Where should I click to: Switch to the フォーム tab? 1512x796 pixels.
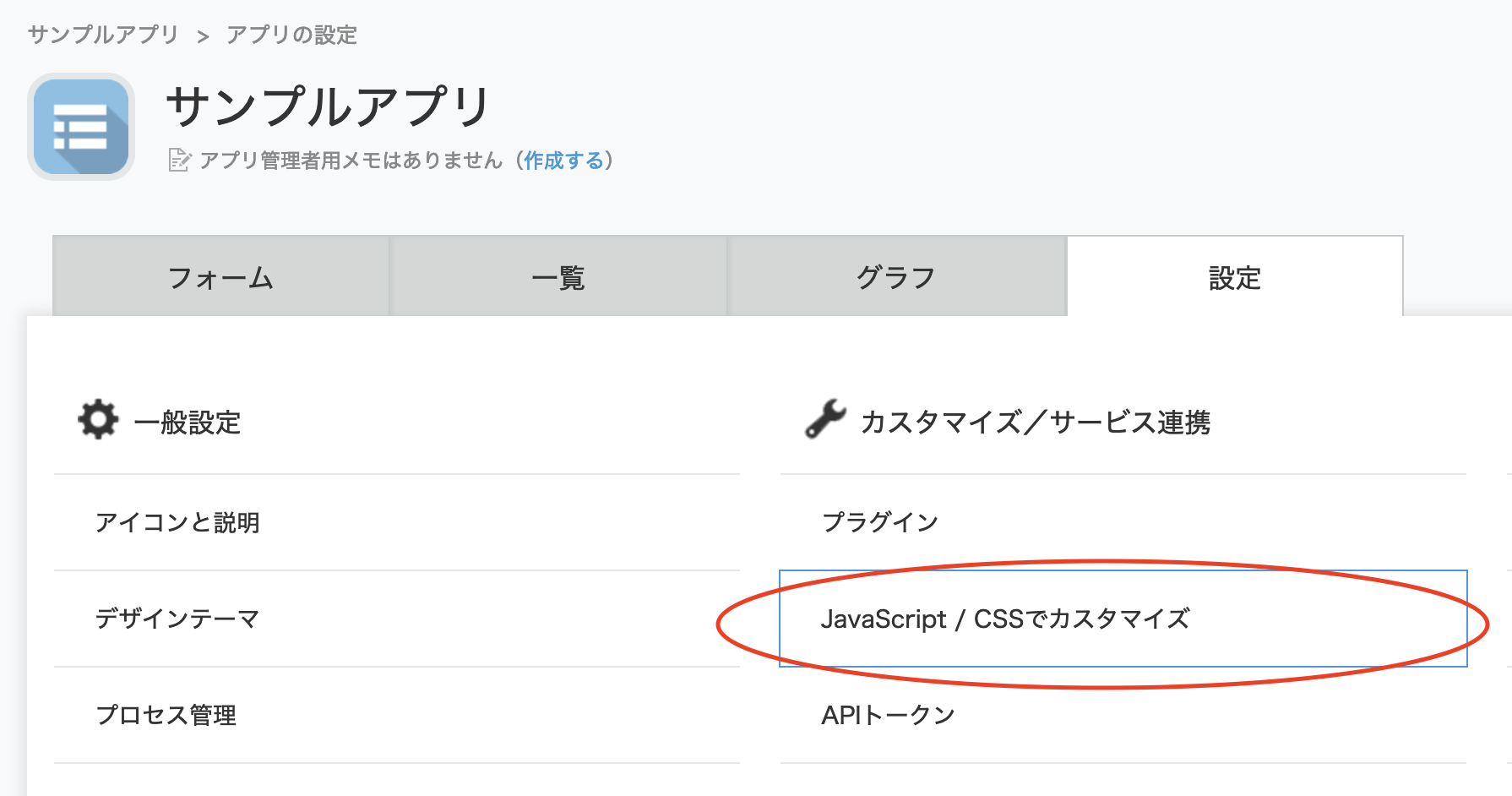coord(220,277)
